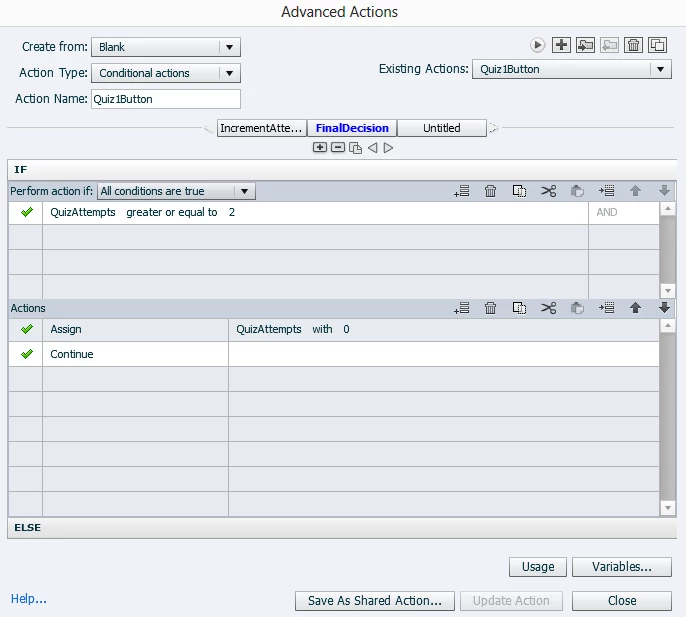
Task: Insert a condition row icon
Action: point(606,191)
